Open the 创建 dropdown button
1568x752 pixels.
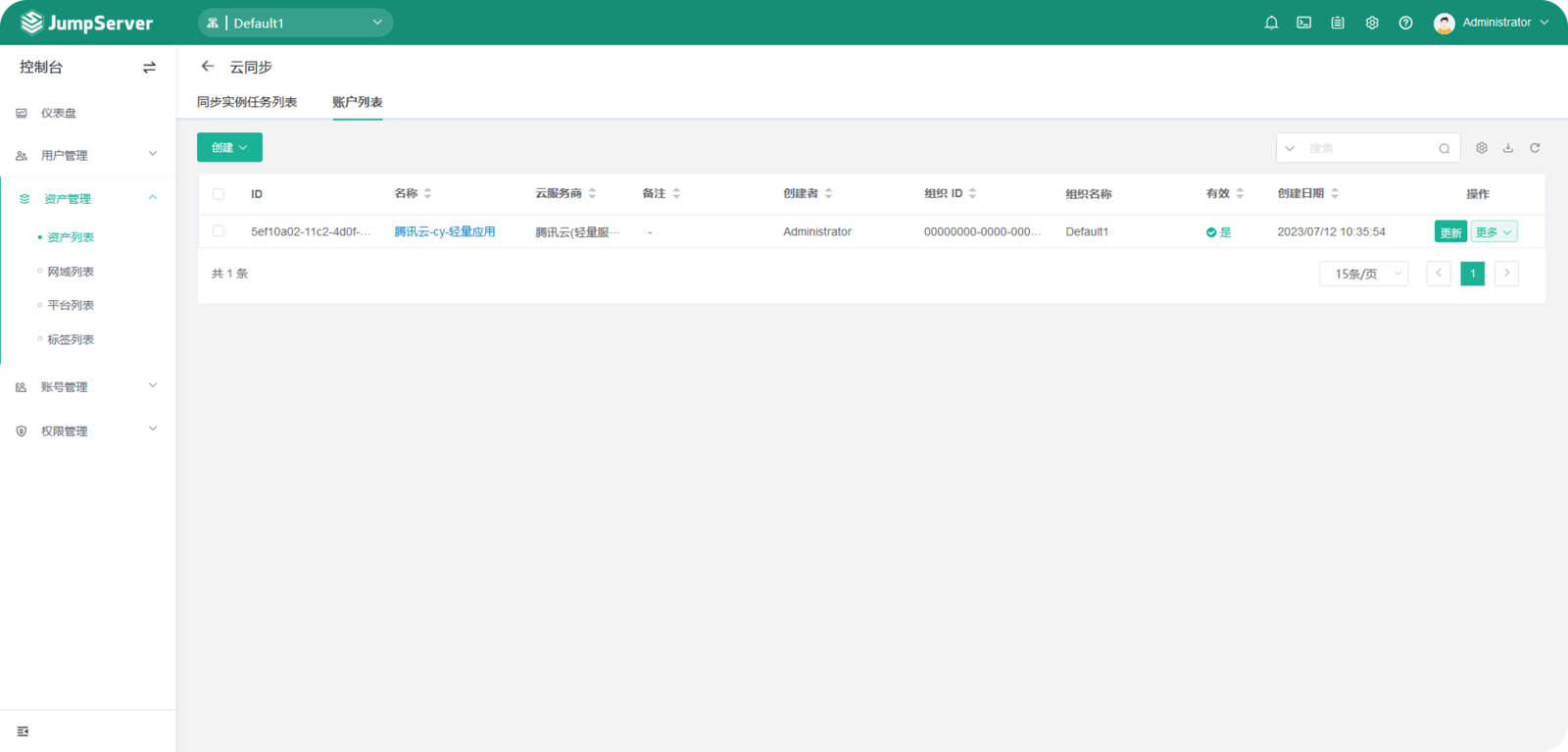229,147
